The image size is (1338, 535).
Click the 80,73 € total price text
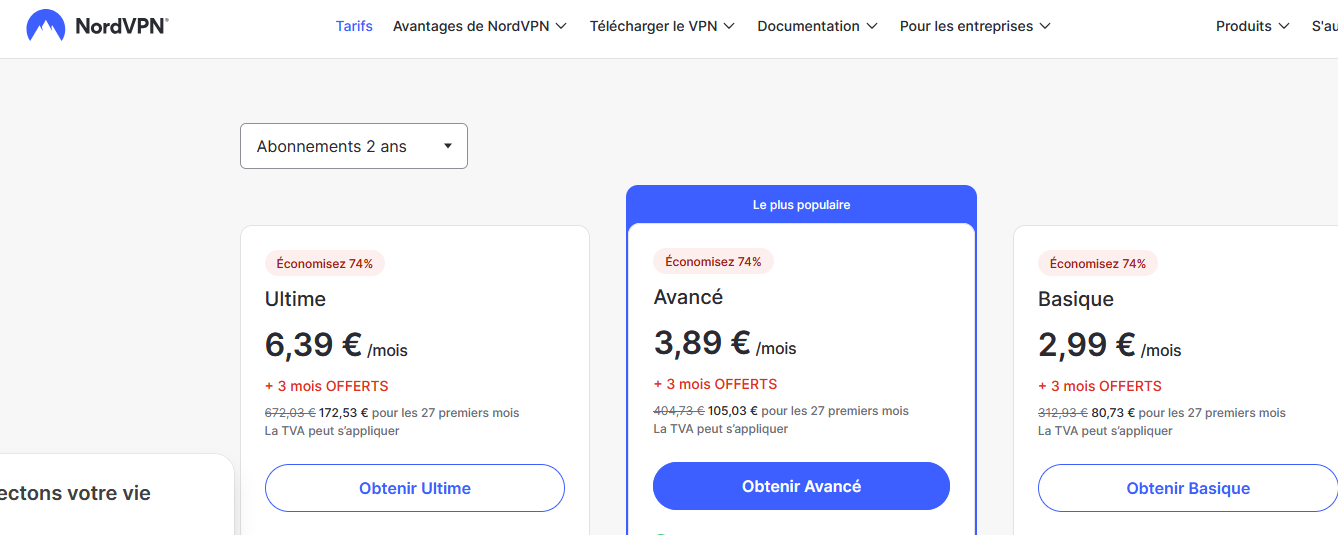[1113, 412]
